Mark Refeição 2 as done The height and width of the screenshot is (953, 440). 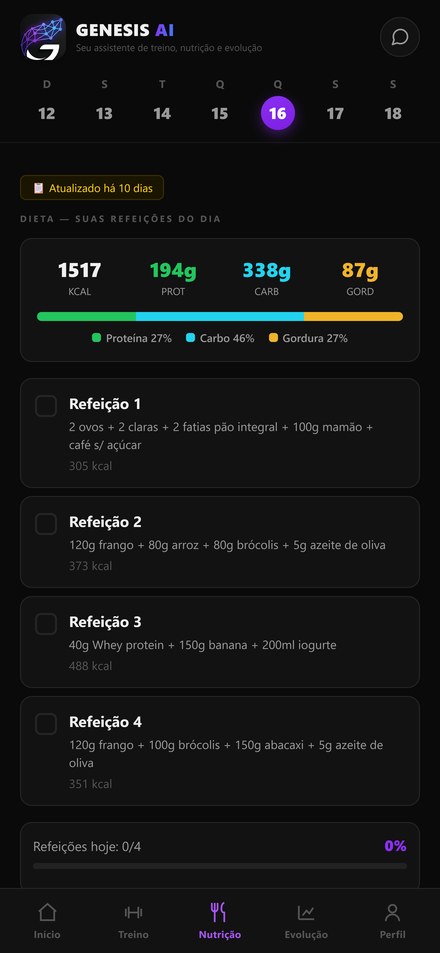tap(46, 523)
